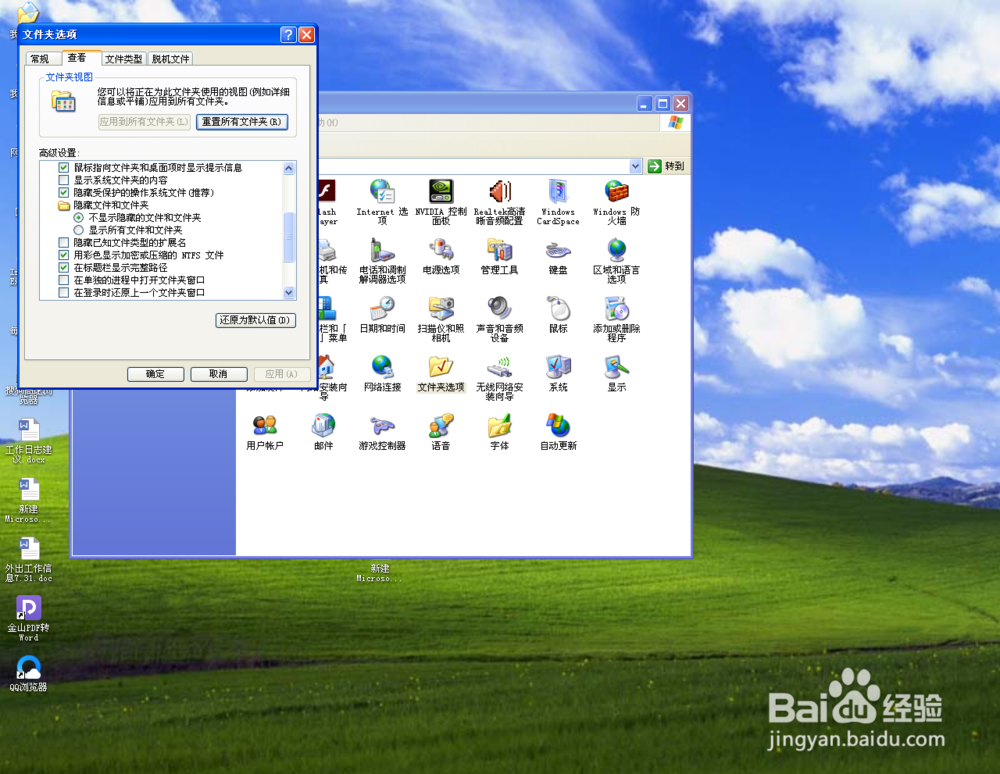Click the advanced settings scrollbar thumb
This screenshot has height=774, width=1000.
(x=289, y=237)
